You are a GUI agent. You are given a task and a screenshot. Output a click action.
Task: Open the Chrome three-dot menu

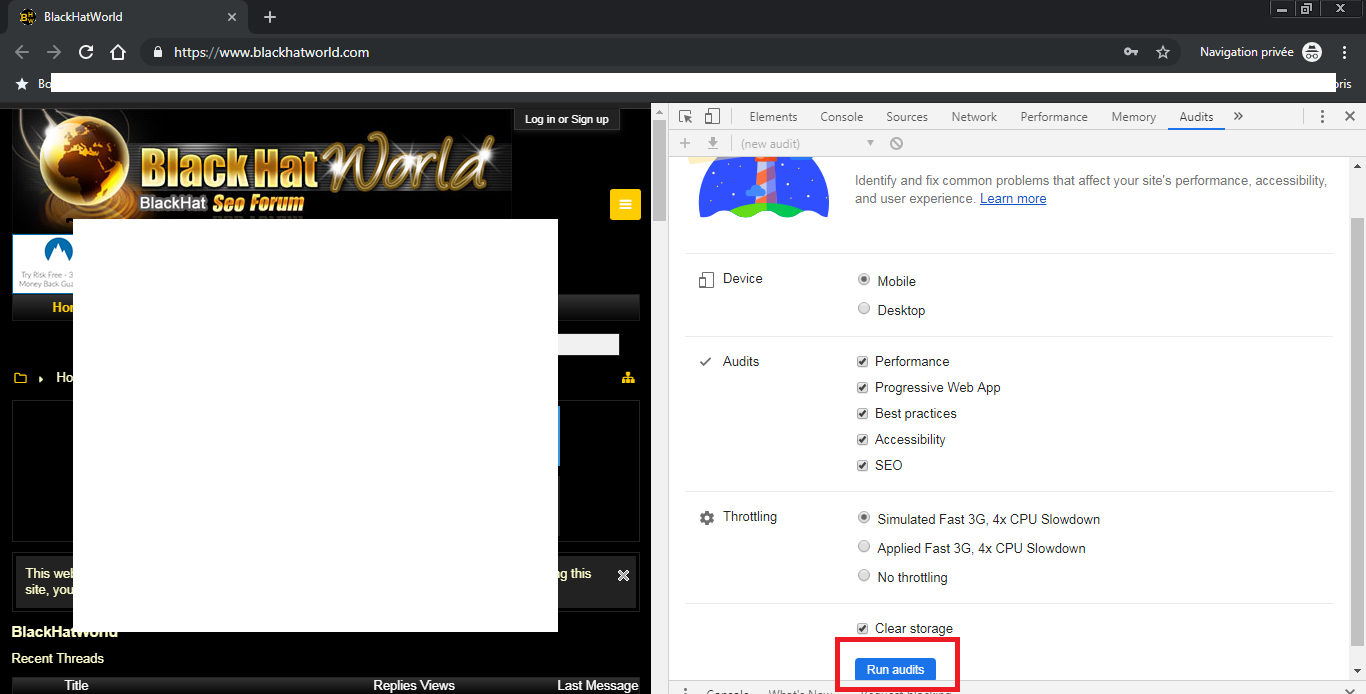pos(1344,52)
